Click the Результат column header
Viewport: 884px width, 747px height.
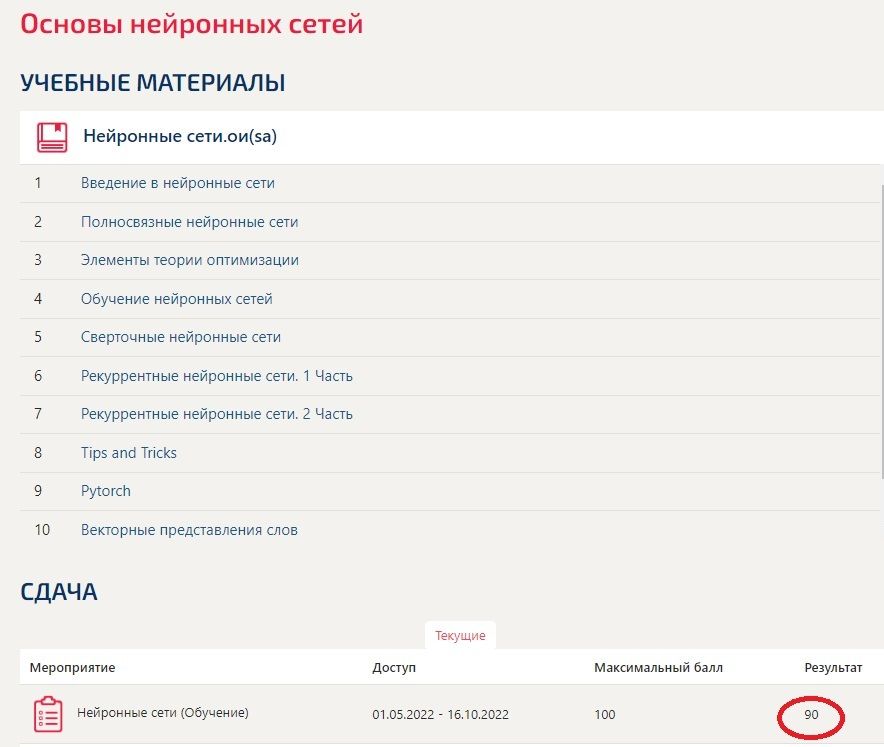tap(833, 668)
